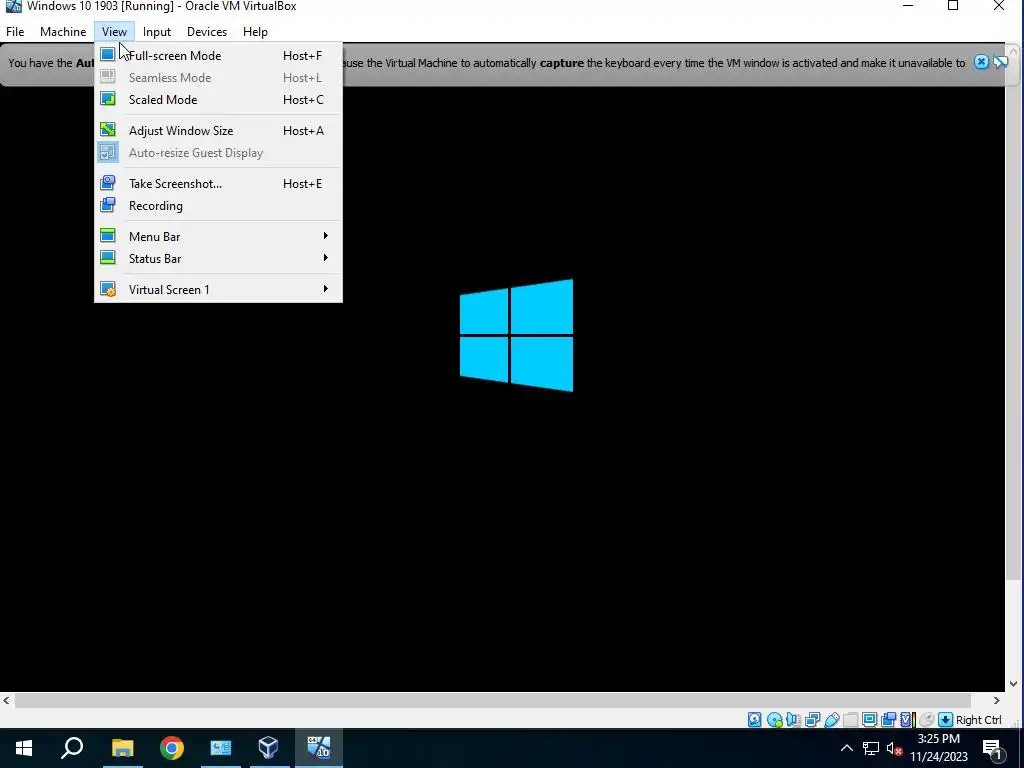Expand the Status Bar submenu
This screenshot has height=768, width=1024.
[218, 259]
